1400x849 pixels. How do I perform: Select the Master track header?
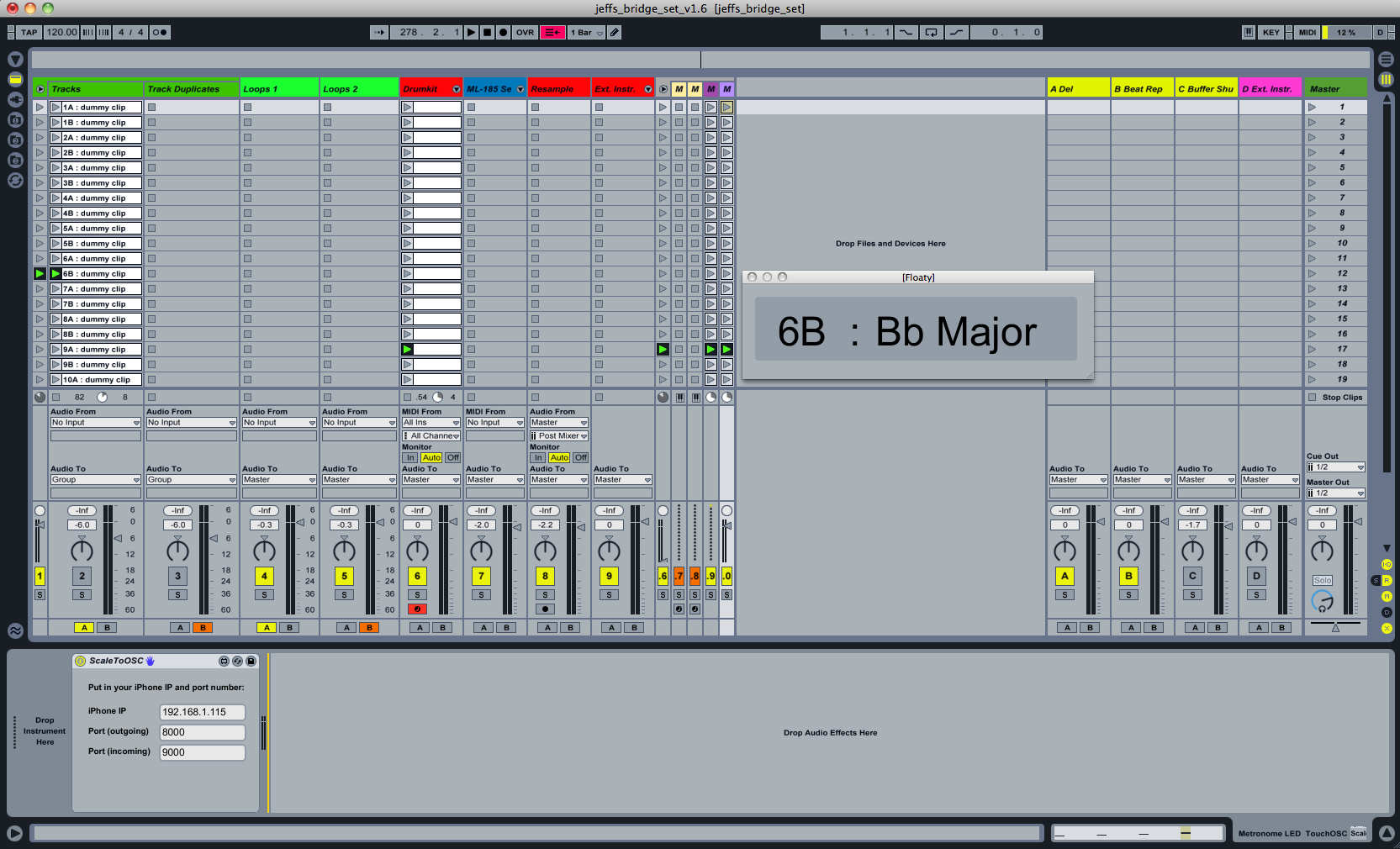point(1335,89)
